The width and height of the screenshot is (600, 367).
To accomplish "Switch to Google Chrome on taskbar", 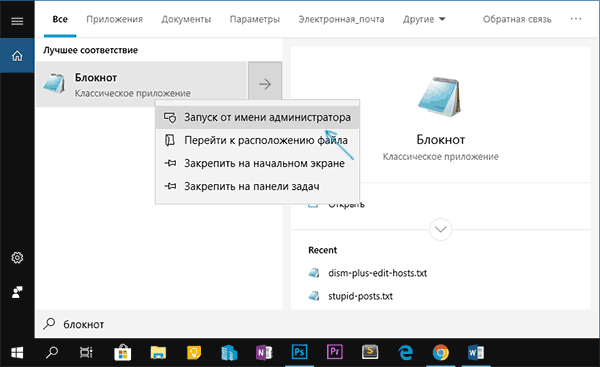I will click(x=440, y=352).
